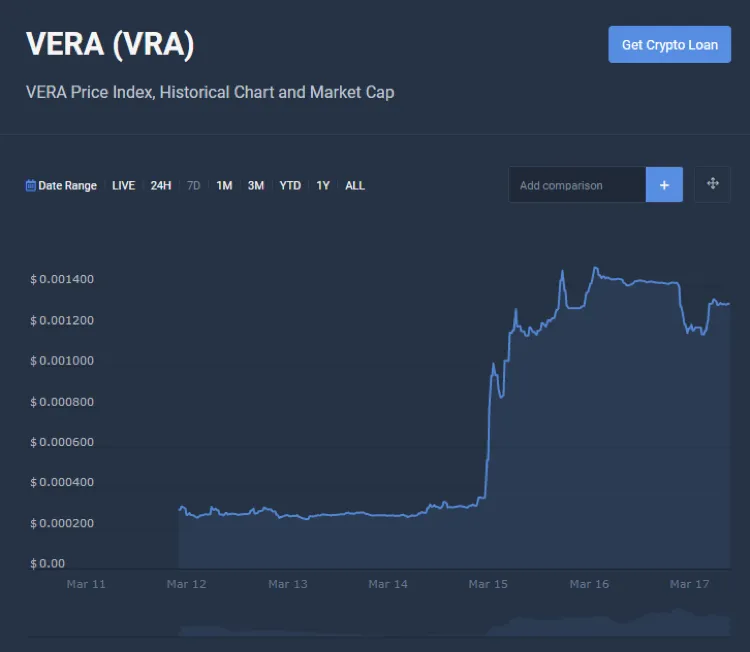Select the 1M time range
This screenshot has width=750, height=652.
[x=224, y=186]
